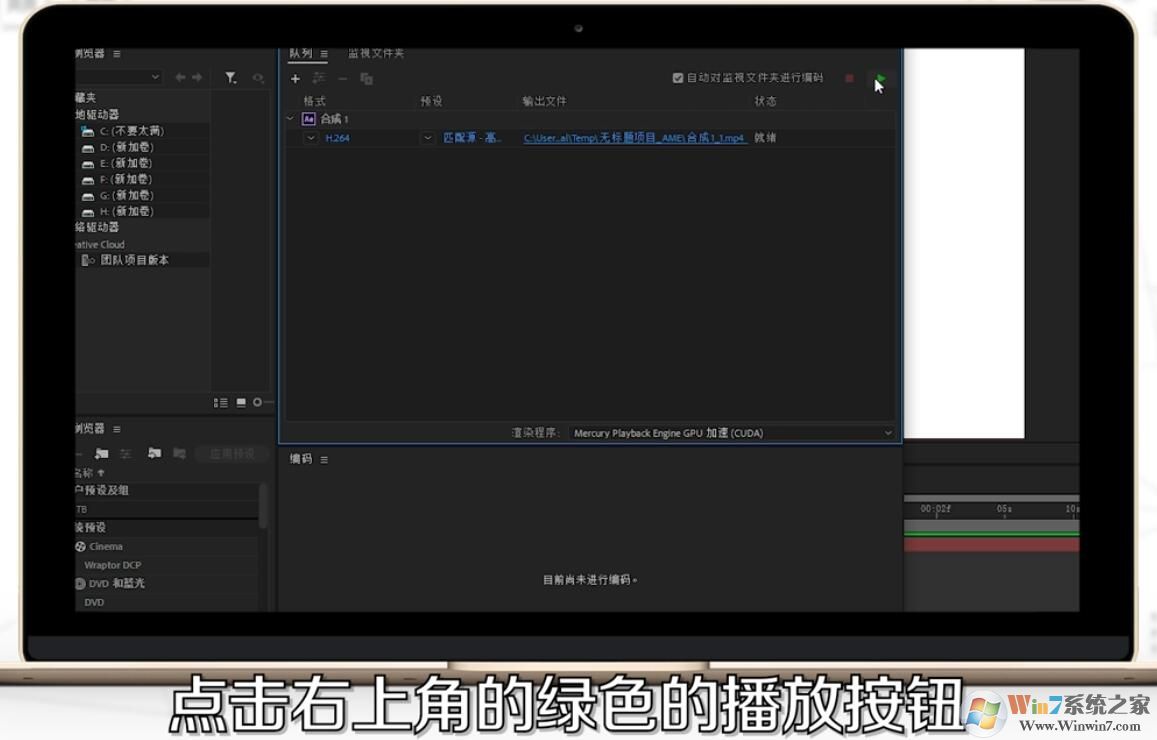Uncheck 自动对监视文件夹进行编码 checkbox
This screenshot has height=740, width=1157.
[676, 77]
